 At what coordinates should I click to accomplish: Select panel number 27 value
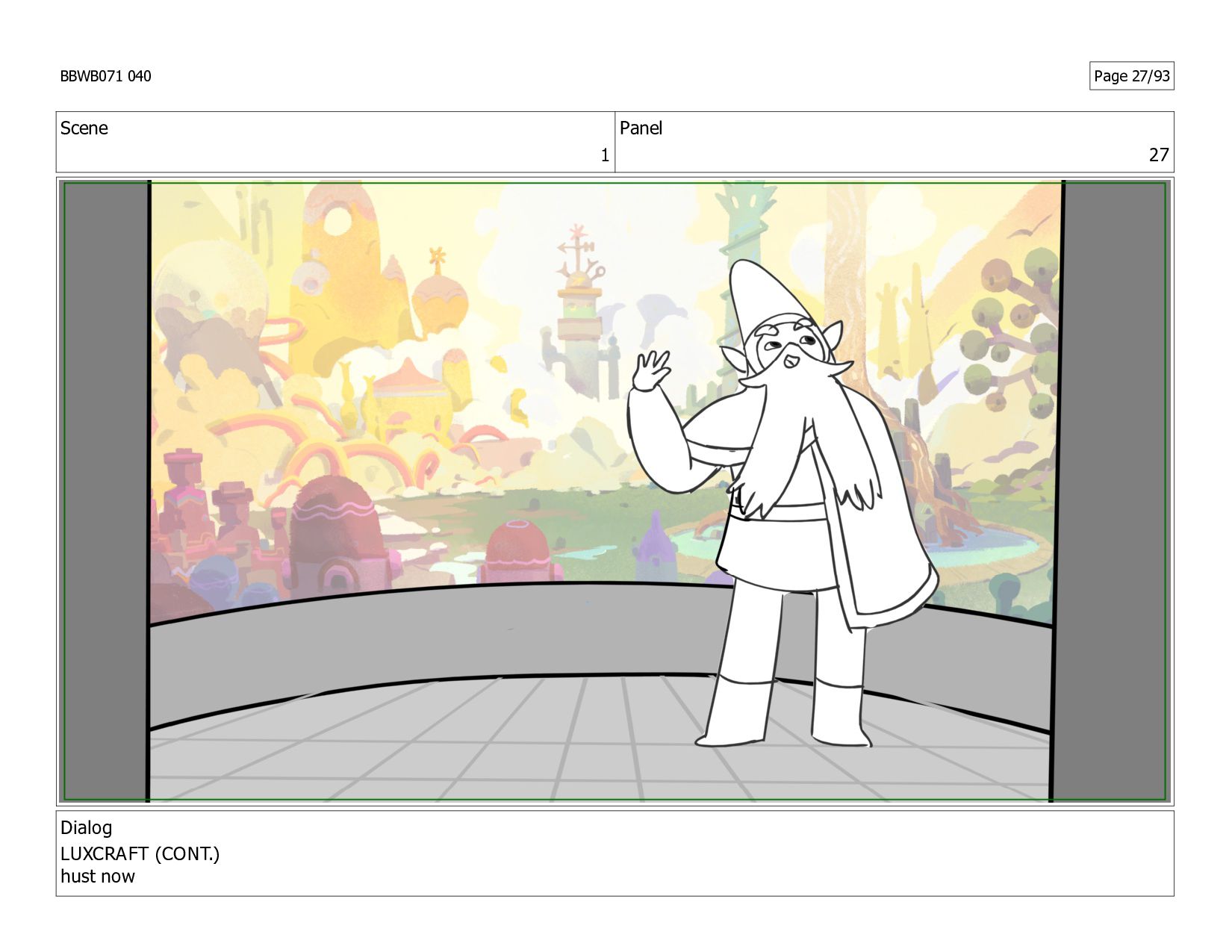point(1159,155)
